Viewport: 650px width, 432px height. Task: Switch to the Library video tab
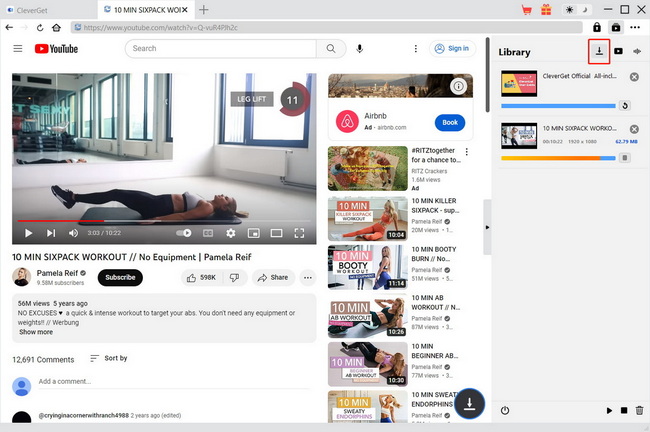pyautogui.click(x=619, y=51)
